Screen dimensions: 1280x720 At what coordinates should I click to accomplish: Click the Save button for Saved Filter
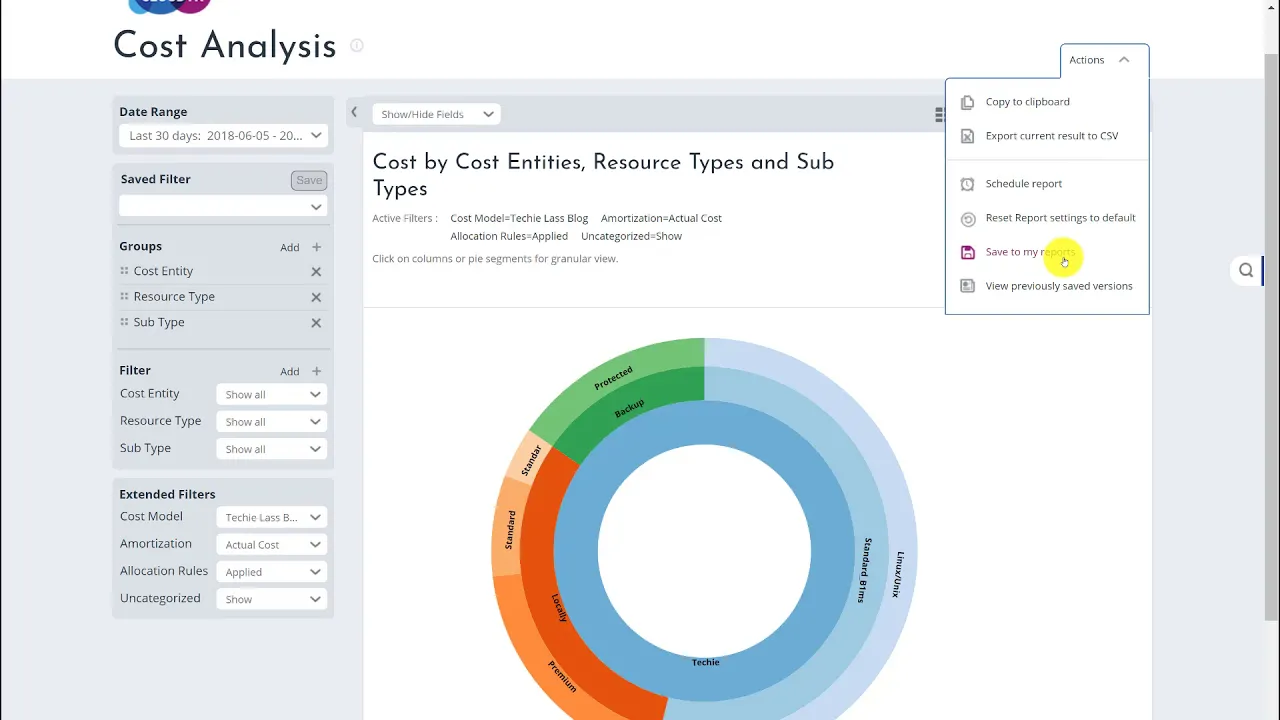pos(309,180)
